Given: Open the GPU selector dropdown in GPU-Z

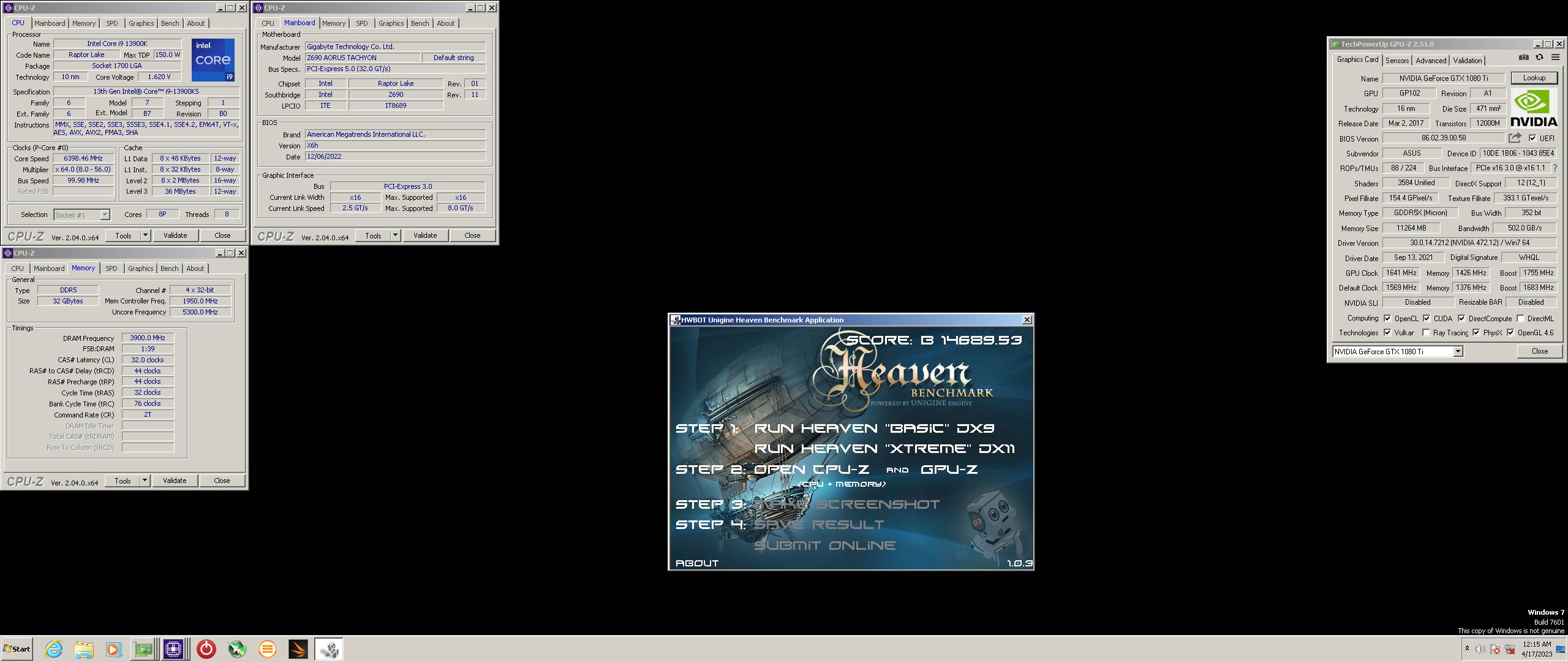Looking at the screenshot, I should coord(1458,351).
